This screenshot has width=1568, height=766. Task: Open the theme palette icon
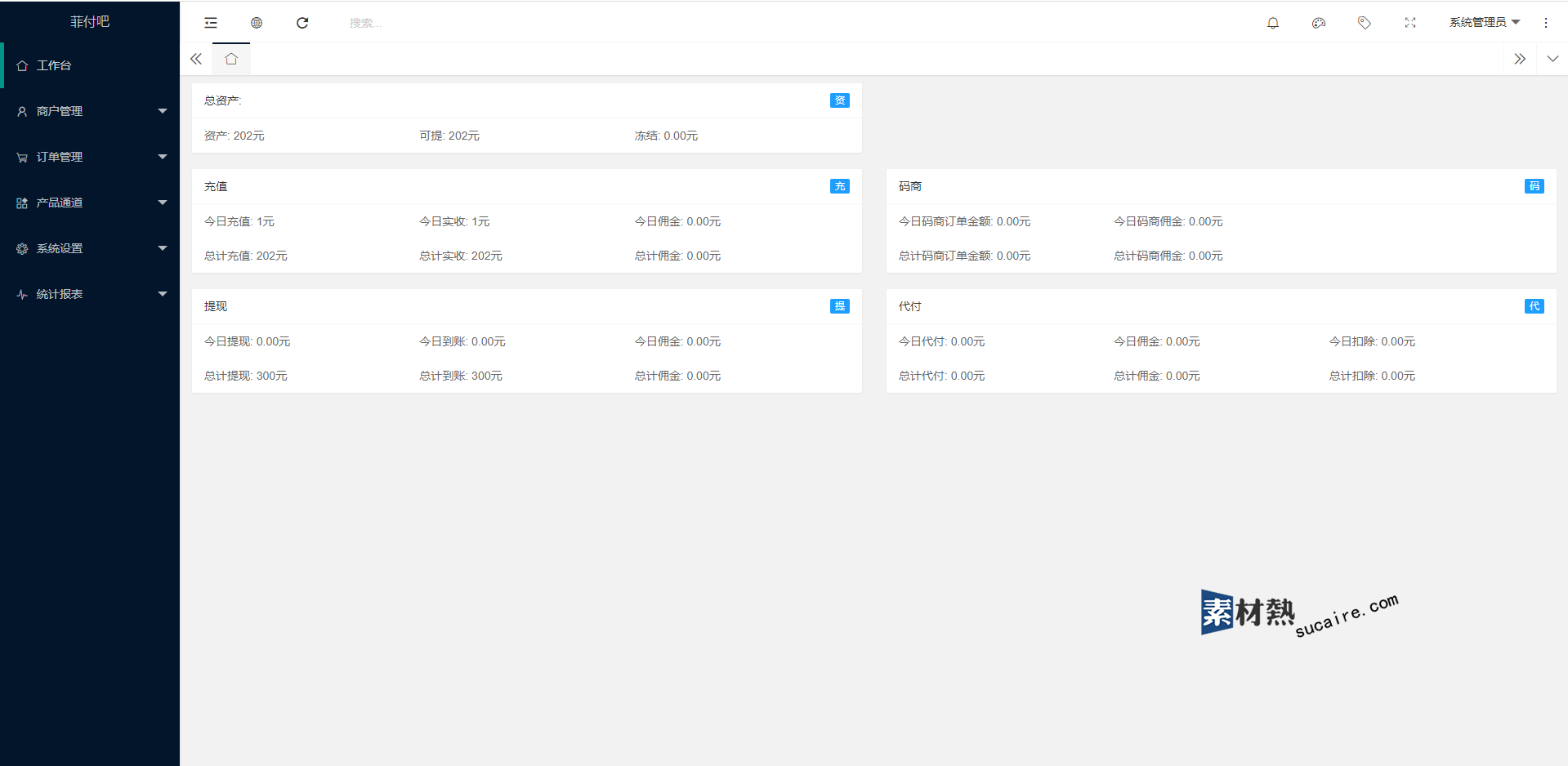1319,23
